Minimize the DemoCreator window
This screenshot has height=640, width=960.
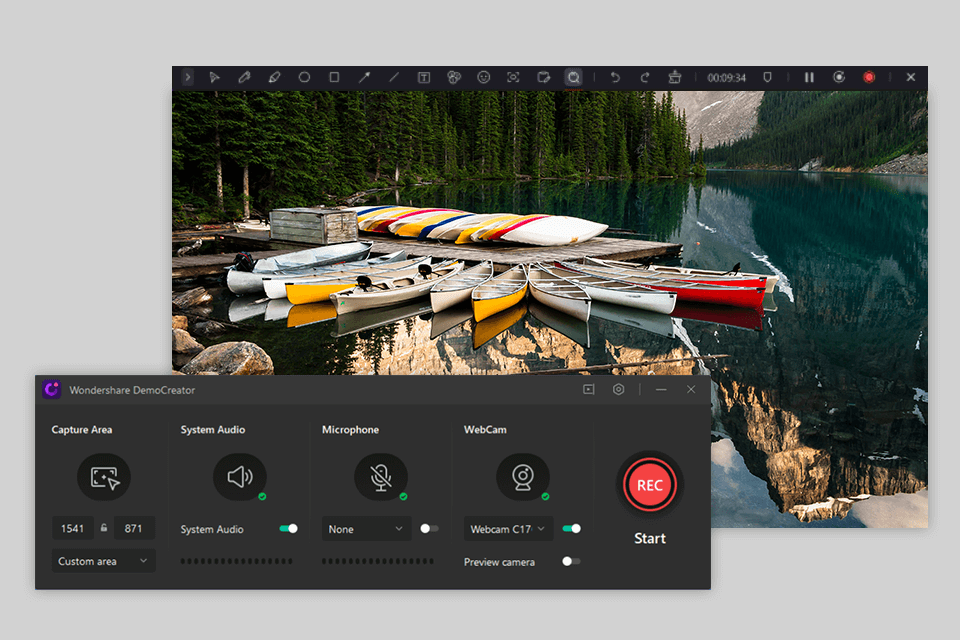(661, 390)
